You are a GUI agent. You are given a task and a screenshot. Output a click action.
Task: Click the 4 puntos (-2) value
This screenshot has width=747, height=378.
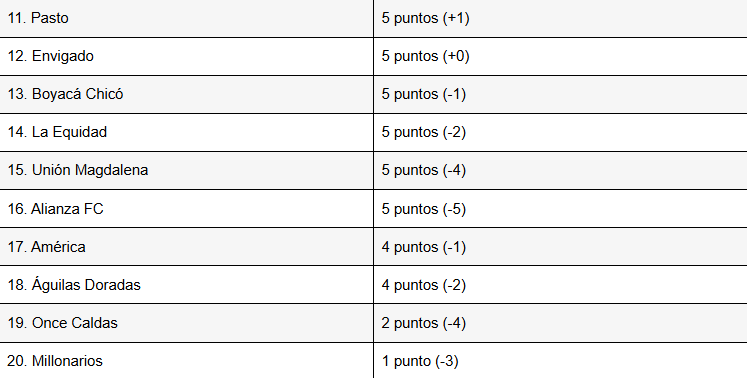tap(424, 285)
